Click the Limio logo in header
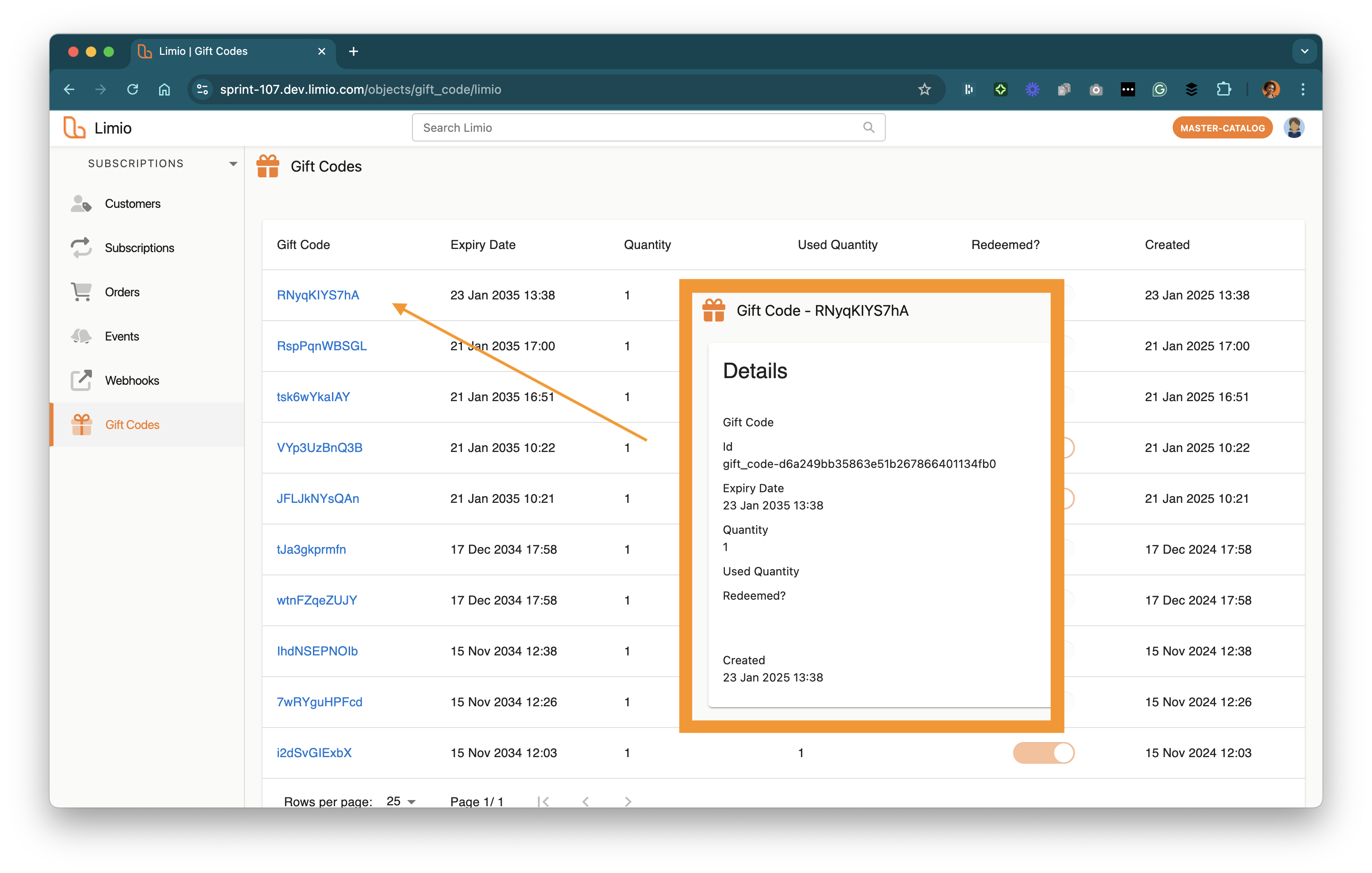 coord(75,128)
